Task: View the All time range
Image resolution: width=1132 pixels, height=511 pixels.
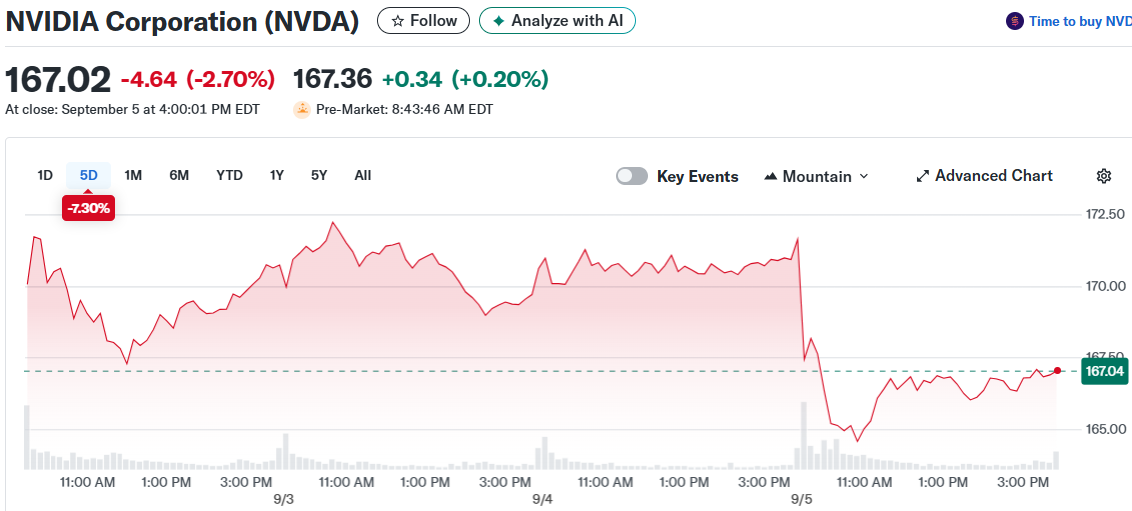Action: 362,175
